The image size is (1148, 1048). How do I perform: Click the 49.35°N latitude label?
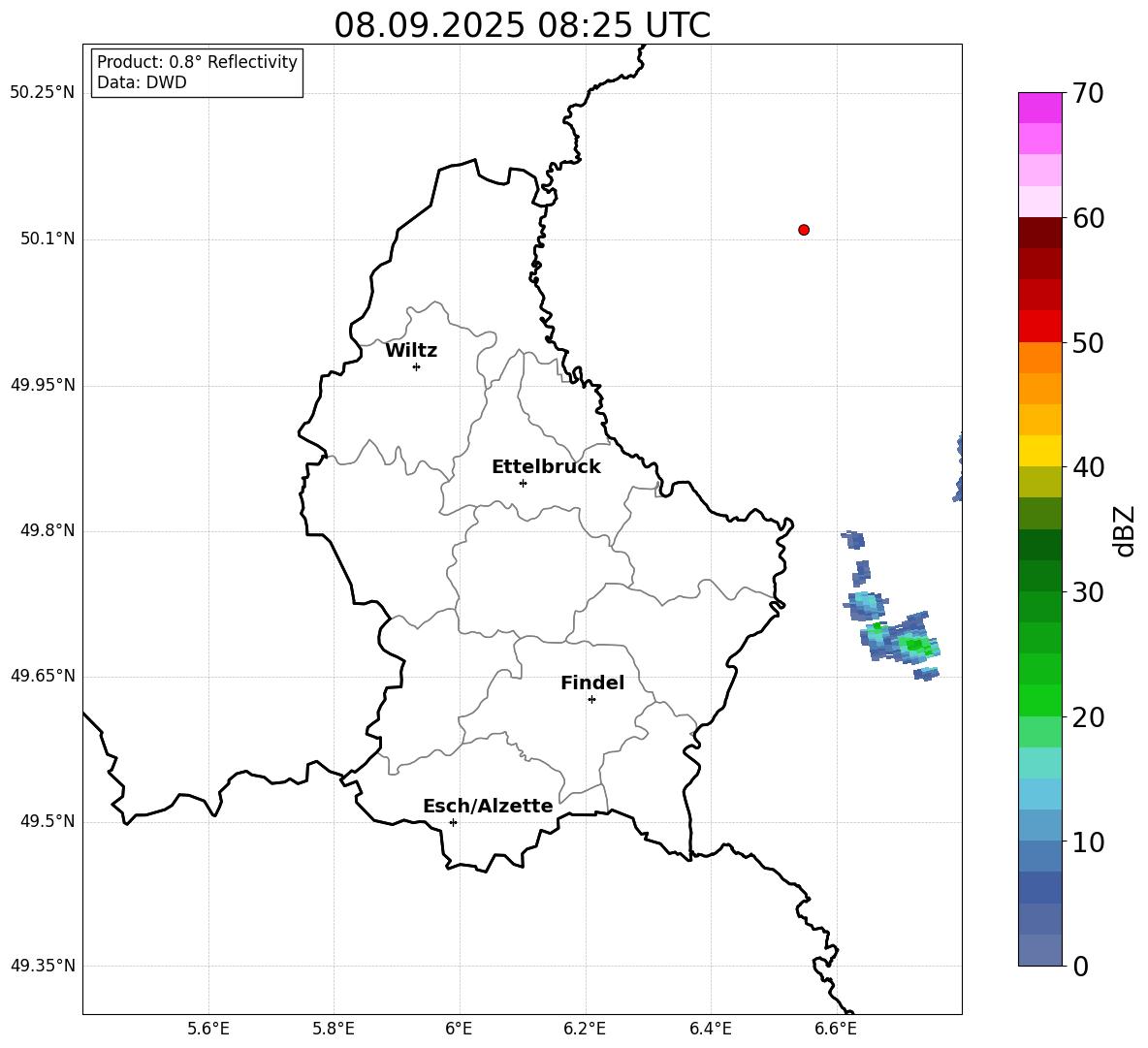[x=43, y=966]
